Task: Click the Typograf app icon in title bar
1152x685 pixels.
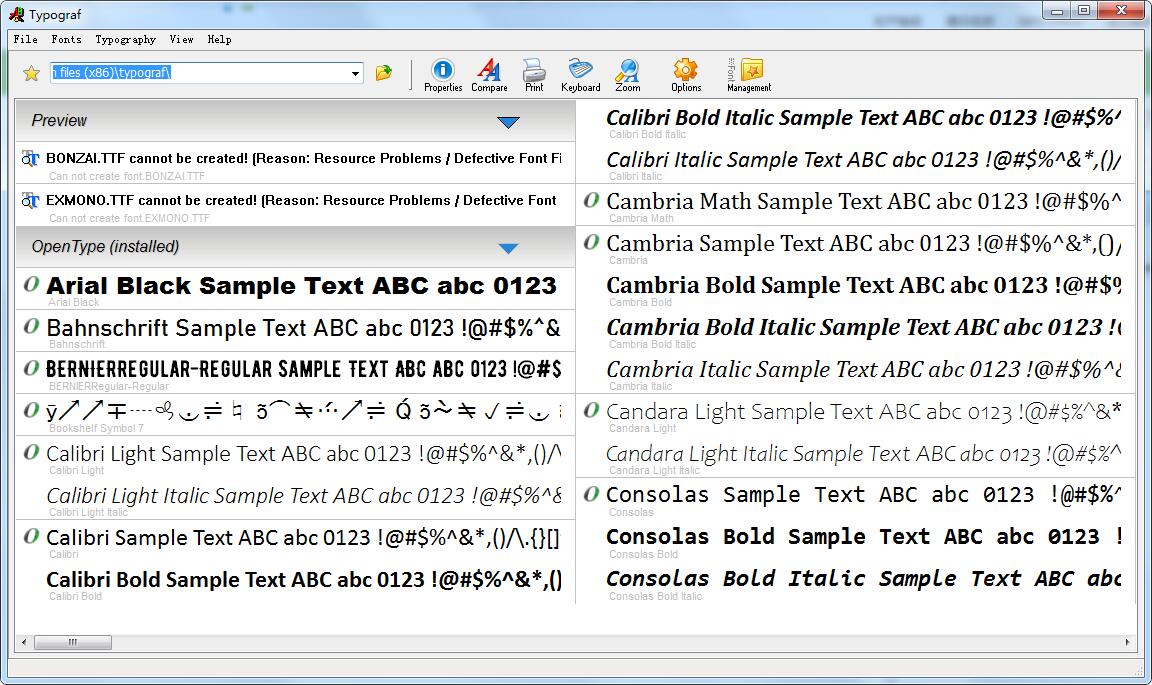Action: coord(16,14)
